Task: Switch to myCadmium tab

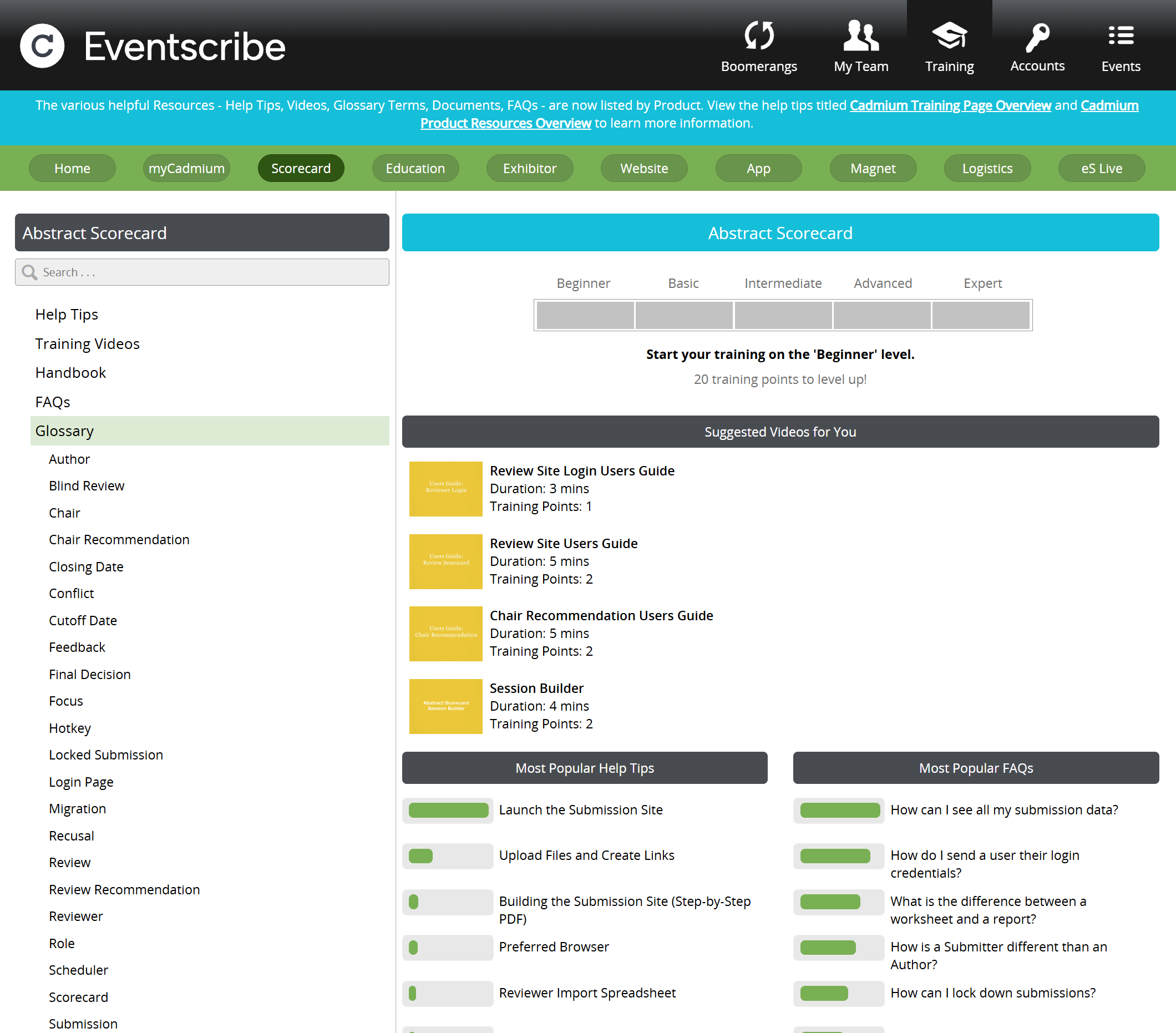Action: pos(186,168)
